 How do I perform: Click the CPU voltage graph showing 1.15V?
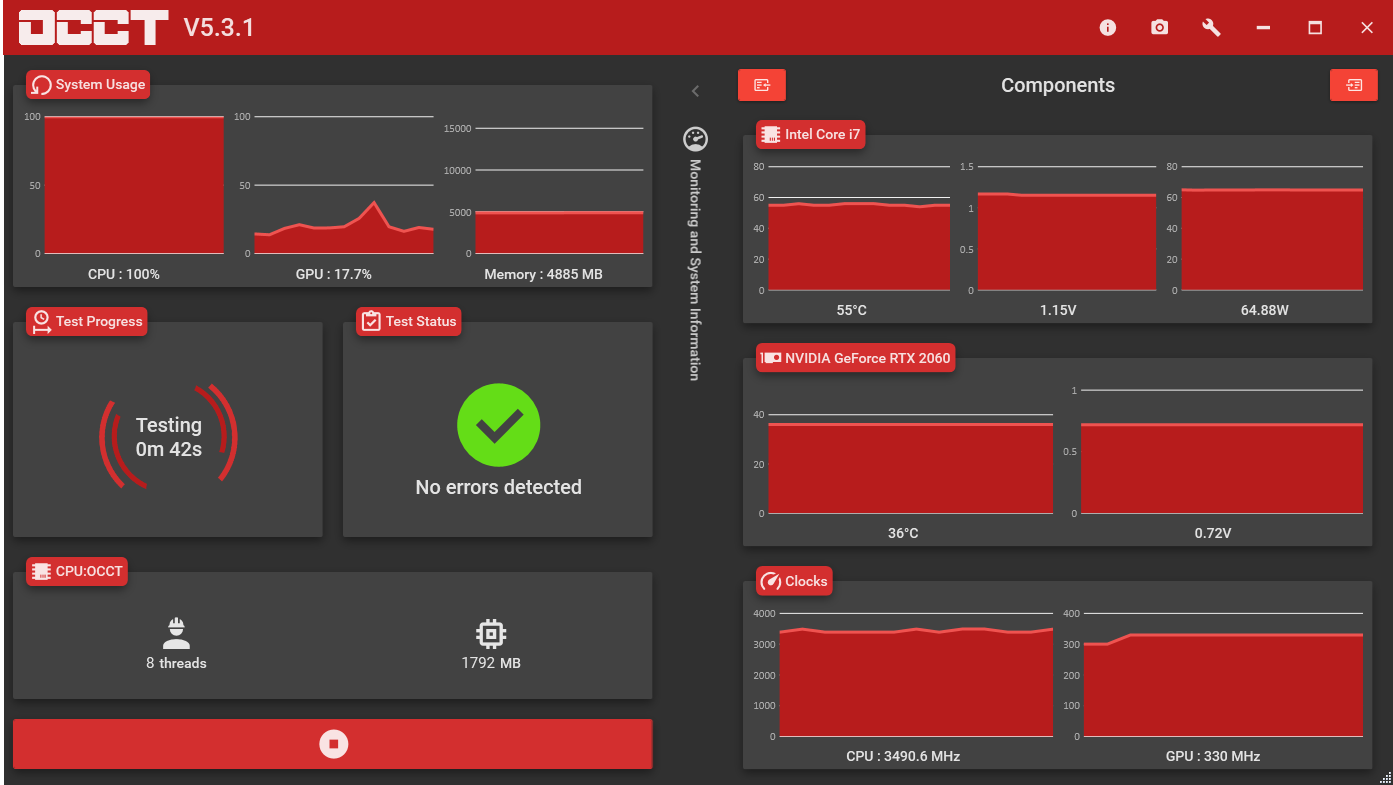point(1067,228)
